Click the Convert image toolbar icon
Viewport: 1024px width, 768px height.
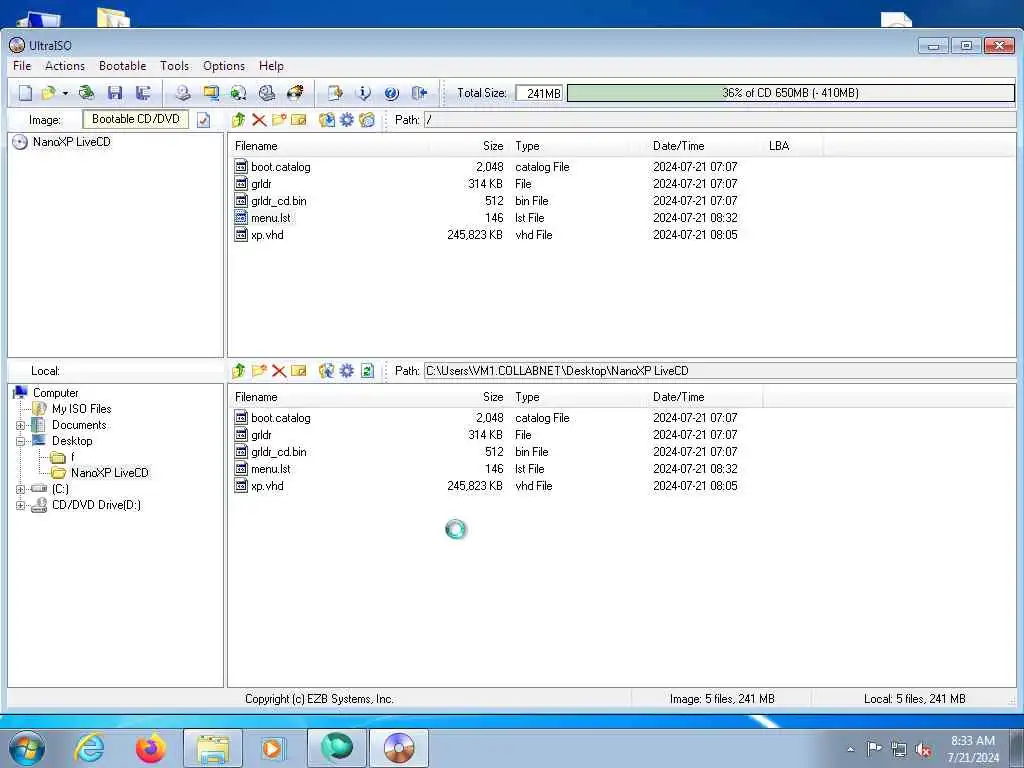tap(239, 93)
